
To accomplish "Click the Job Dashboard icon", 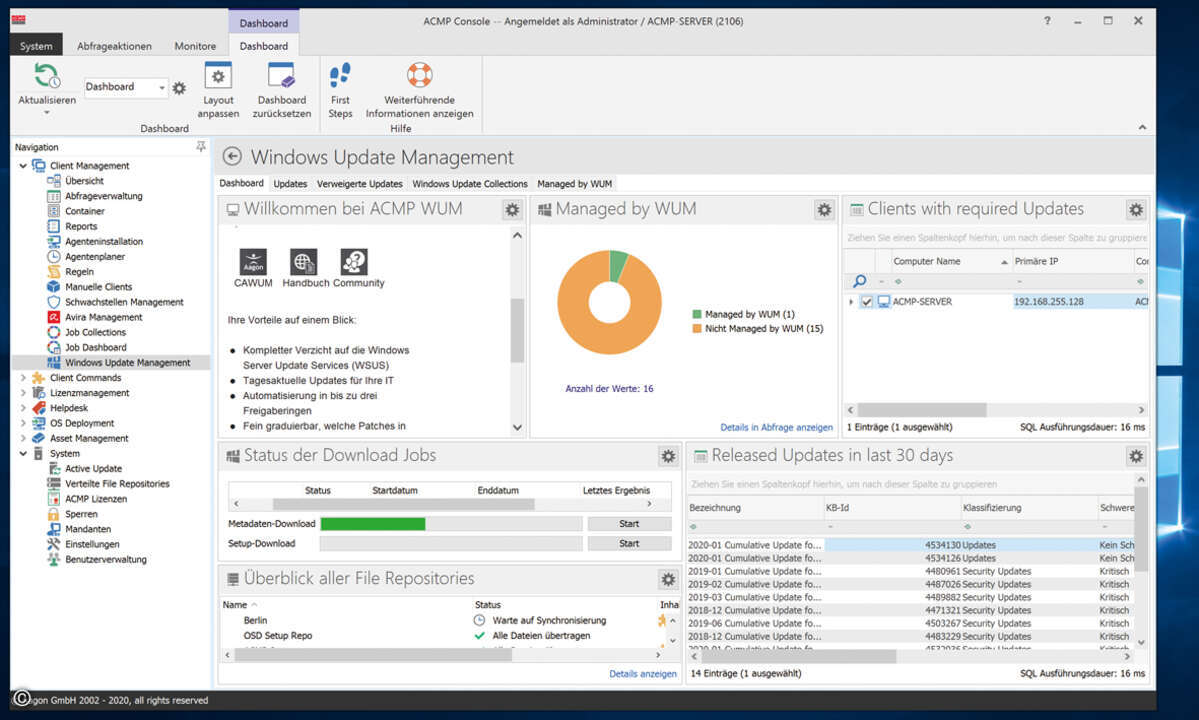I will pyautogui.click(x=54, y=348).
